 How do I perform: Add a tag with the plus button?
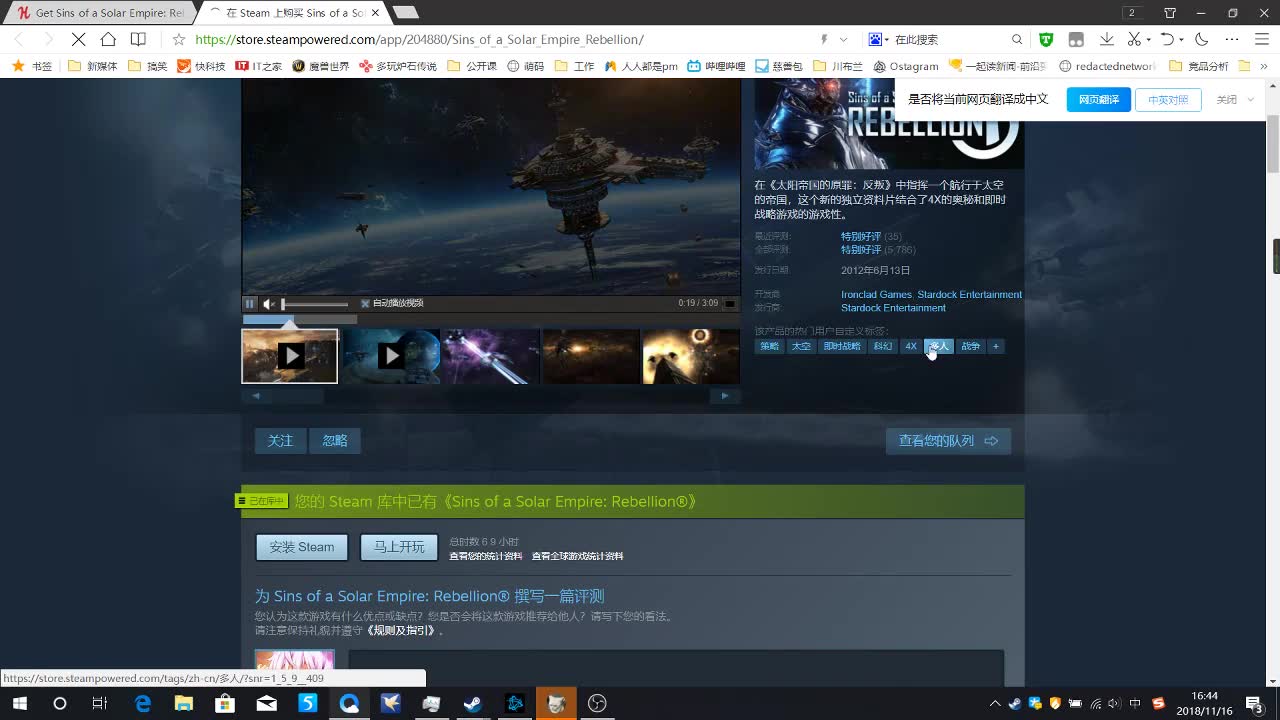pyautogui.click(x=996, y=346)
